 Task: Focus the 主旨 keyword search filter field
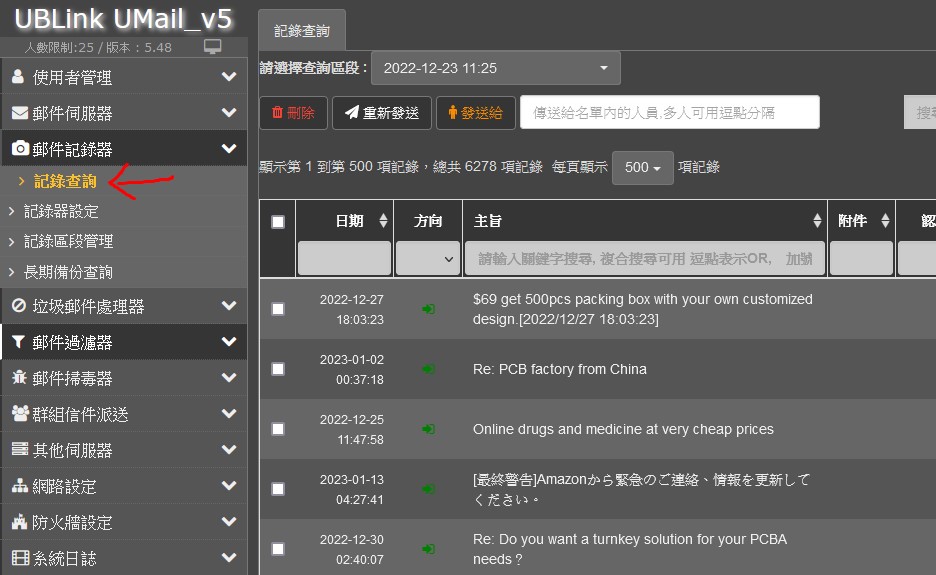[x=644, y=258]
